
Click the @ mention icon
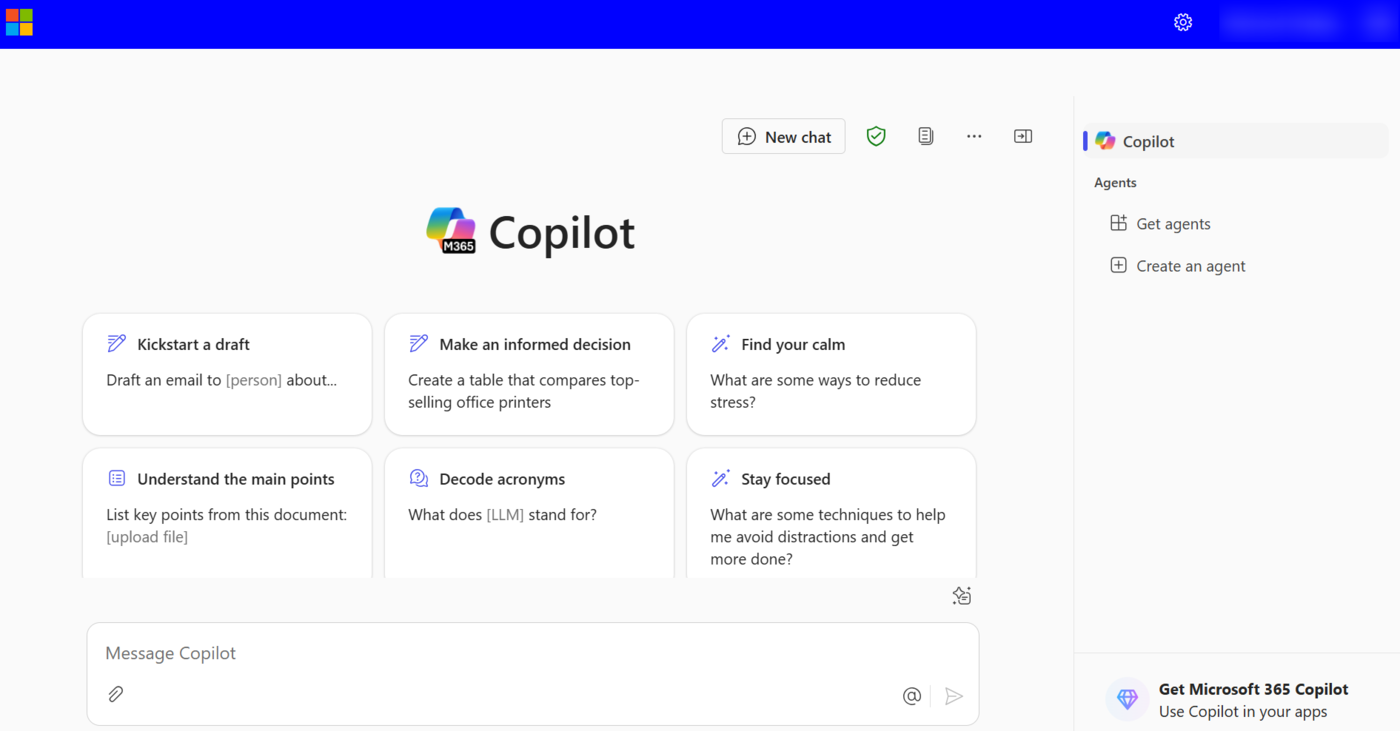pos(911,696)
